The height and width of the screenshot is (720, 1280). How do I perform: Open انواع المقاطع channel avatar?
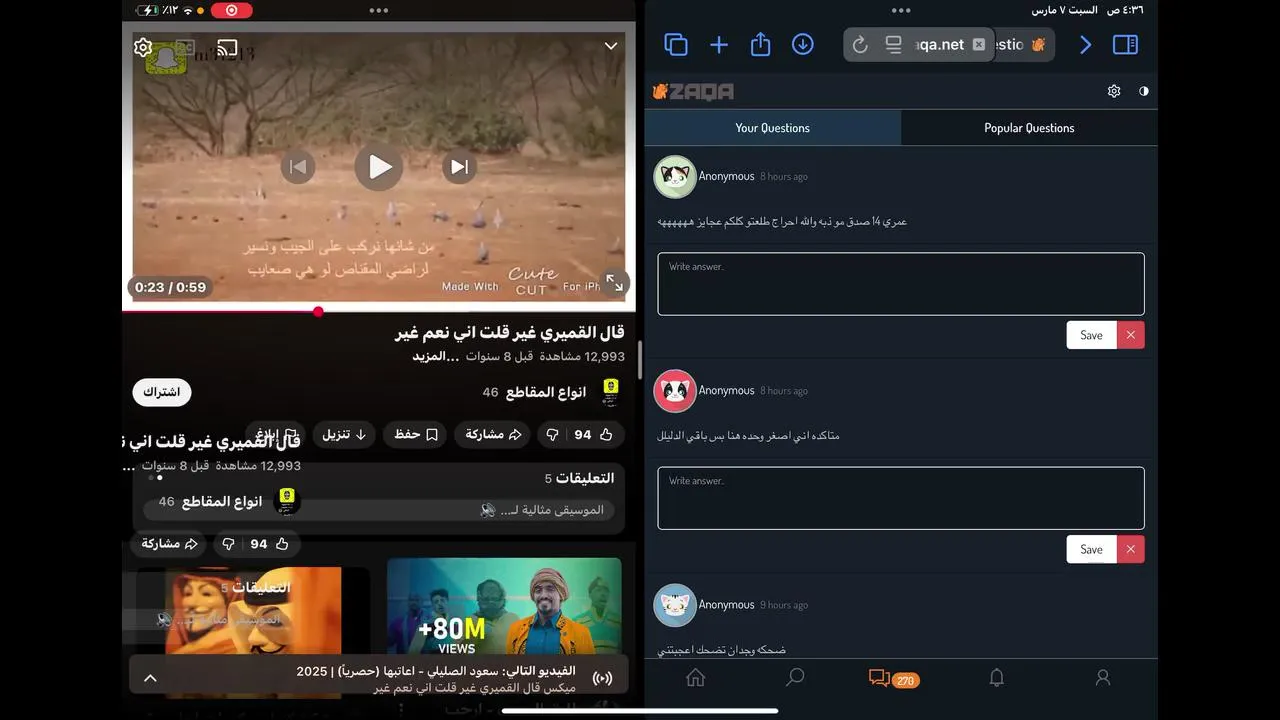(x=611, y=392)
